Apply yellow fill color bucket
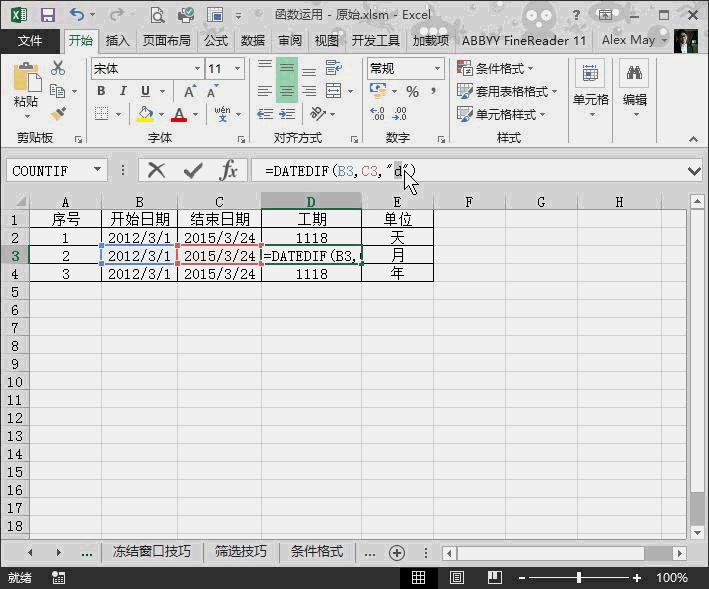Viewport: 709px width, 589px height. pyautogui.click(x=145, y=114)
